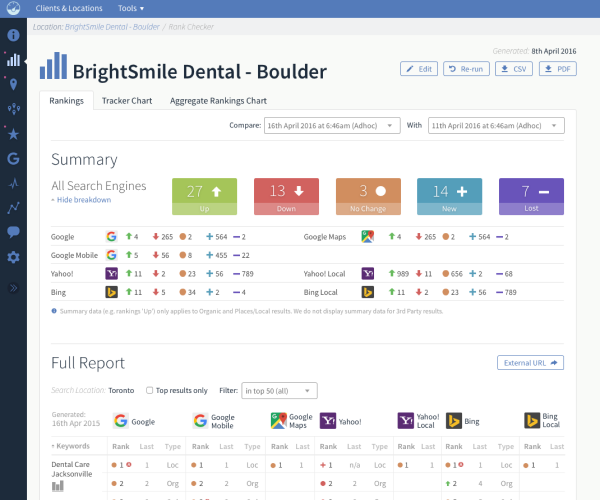Download report as CSV

[x=514, y=69]
